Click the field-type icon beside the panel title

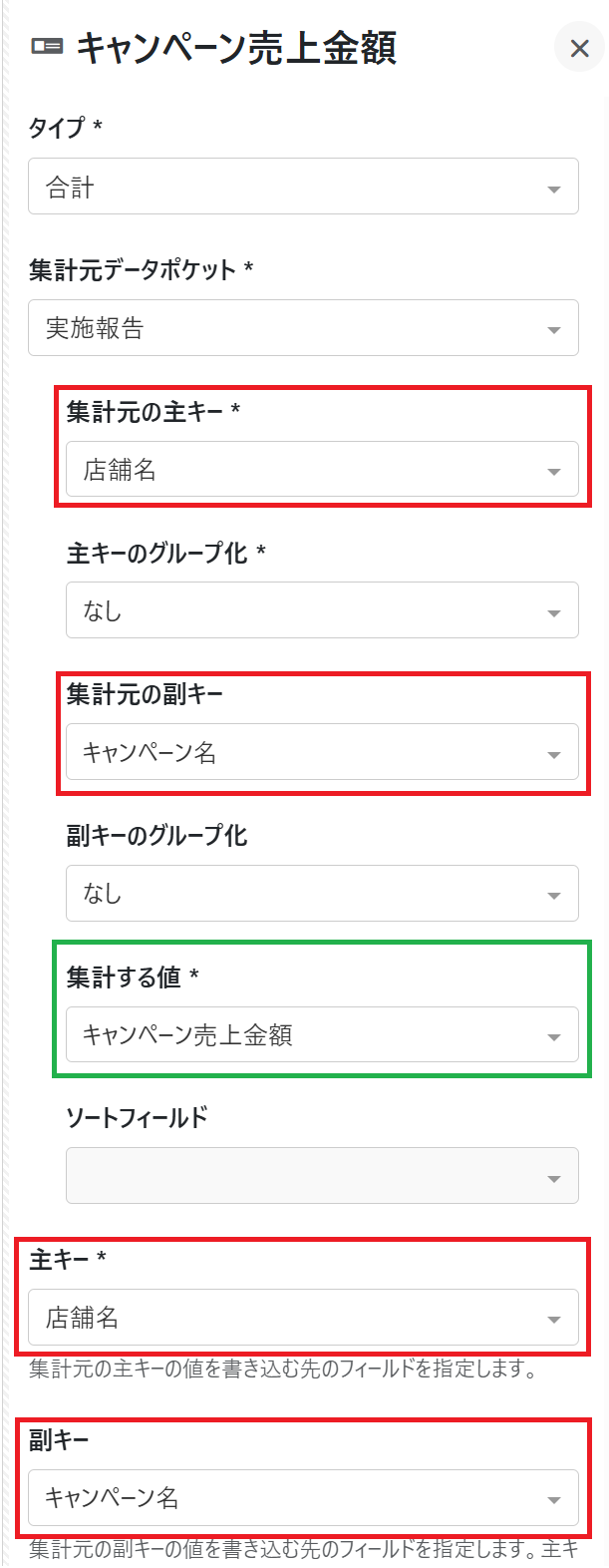47,47
